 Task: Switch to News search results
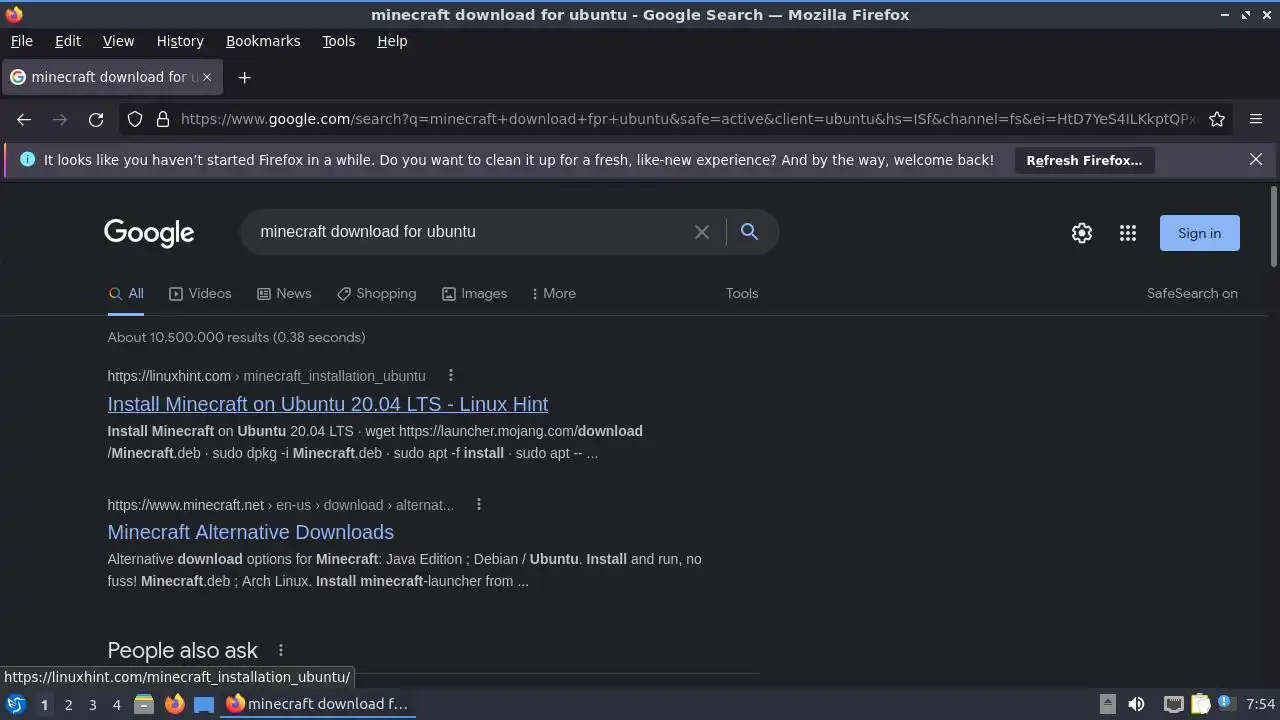tap(284, 293)
